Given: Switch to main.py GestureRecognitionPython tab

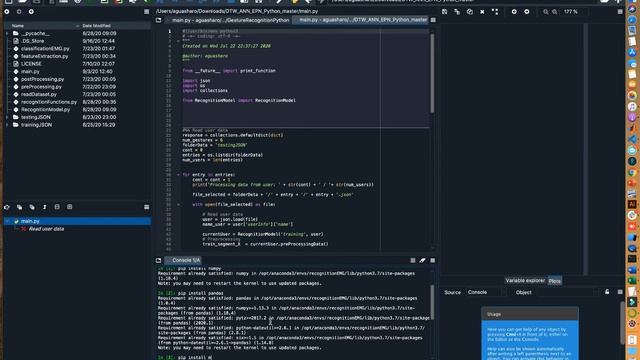Looking at the screenshot, I should 230,20.
